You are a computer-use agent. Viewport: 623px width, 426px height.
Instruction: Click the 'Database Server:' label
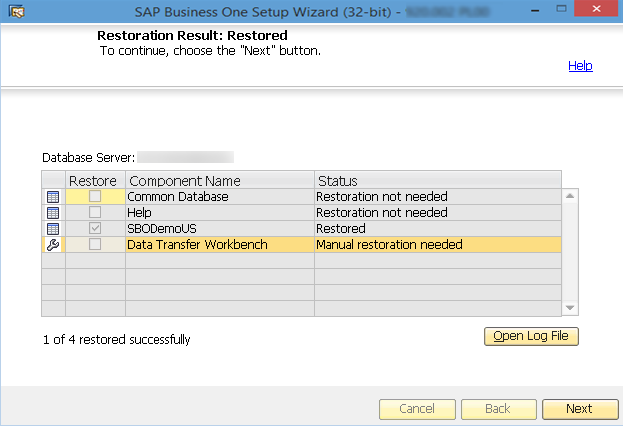tap(89, 158)
